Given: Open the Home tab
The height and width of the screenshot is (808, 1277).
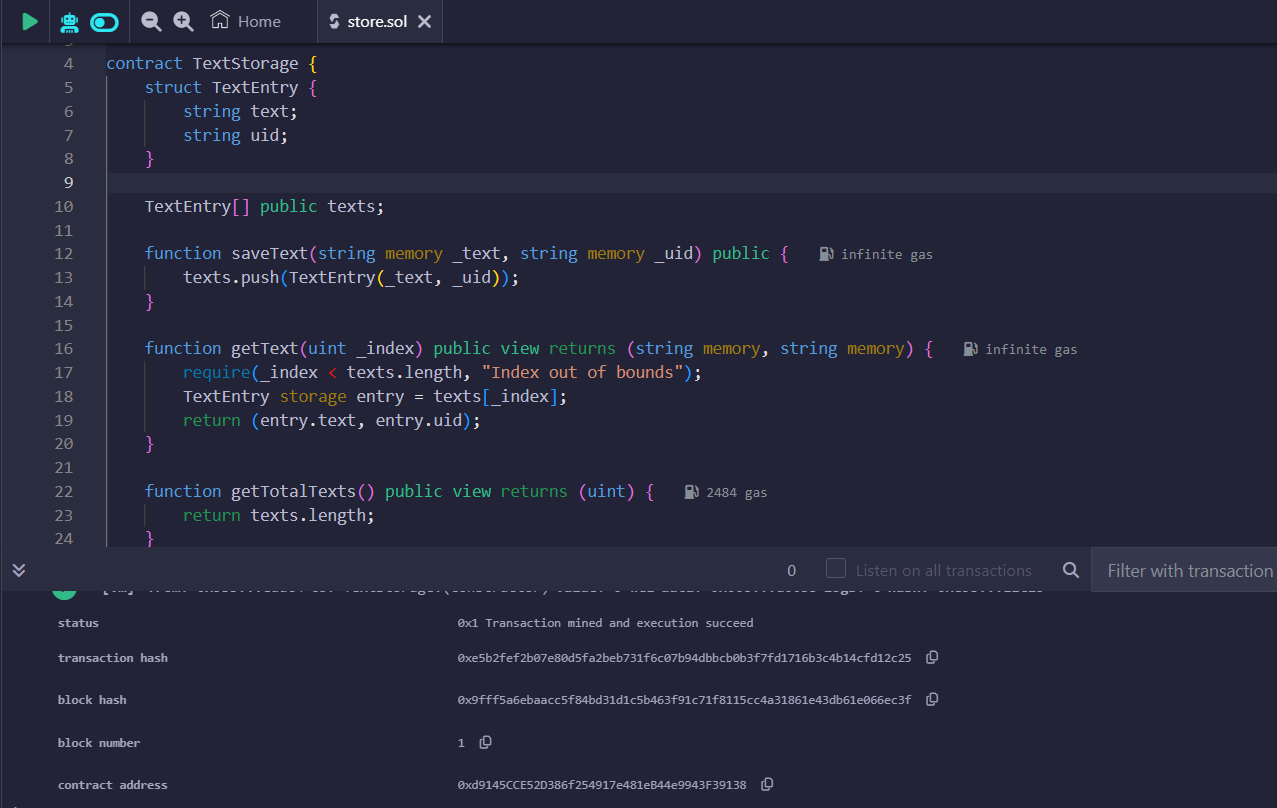Looking at the screenshot, I should click(x=246, y=21).
